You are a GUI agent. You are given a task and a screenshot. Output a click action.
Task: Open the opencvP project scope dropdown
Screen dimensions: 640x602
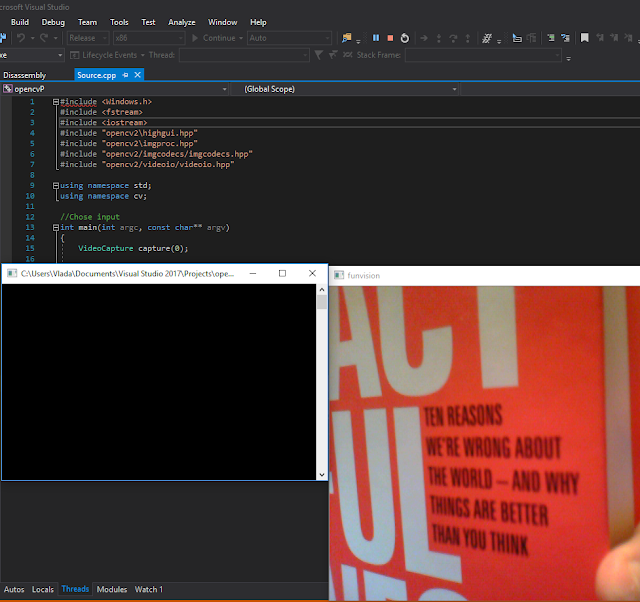tap(115, 89)
